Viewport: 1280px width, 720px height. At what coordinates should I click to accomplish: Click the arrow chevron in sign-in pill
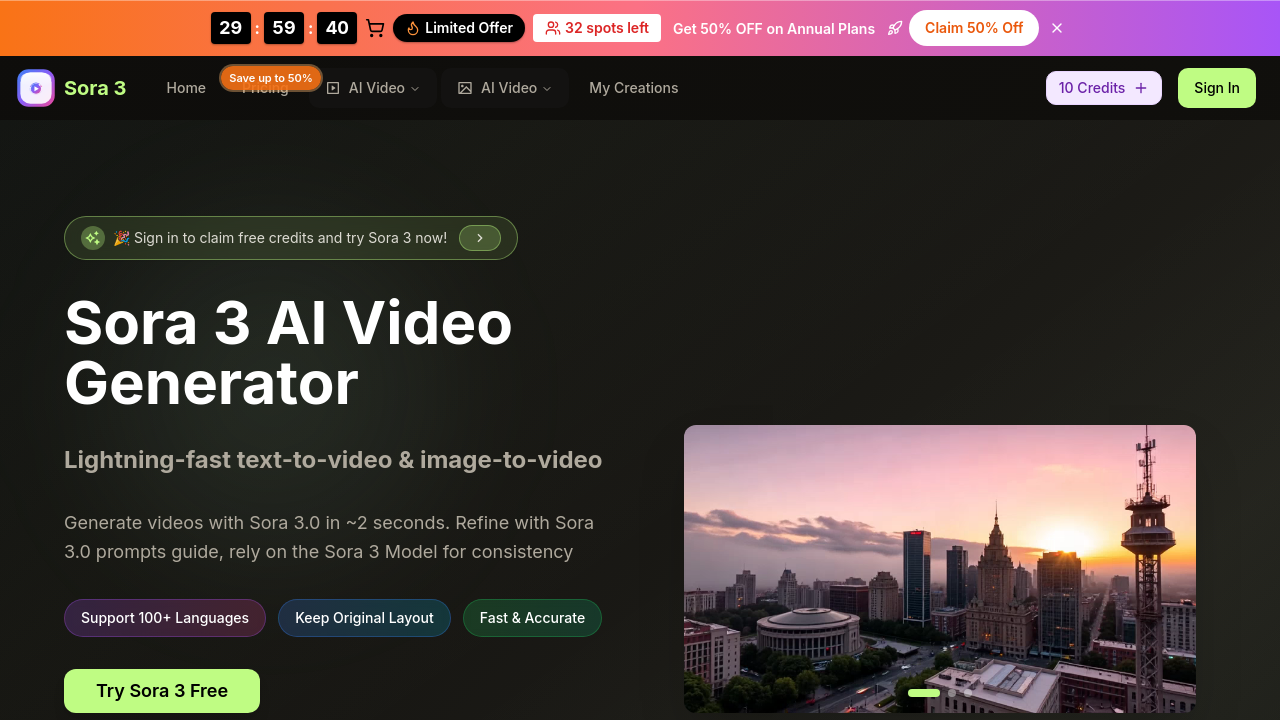(480, 238)
